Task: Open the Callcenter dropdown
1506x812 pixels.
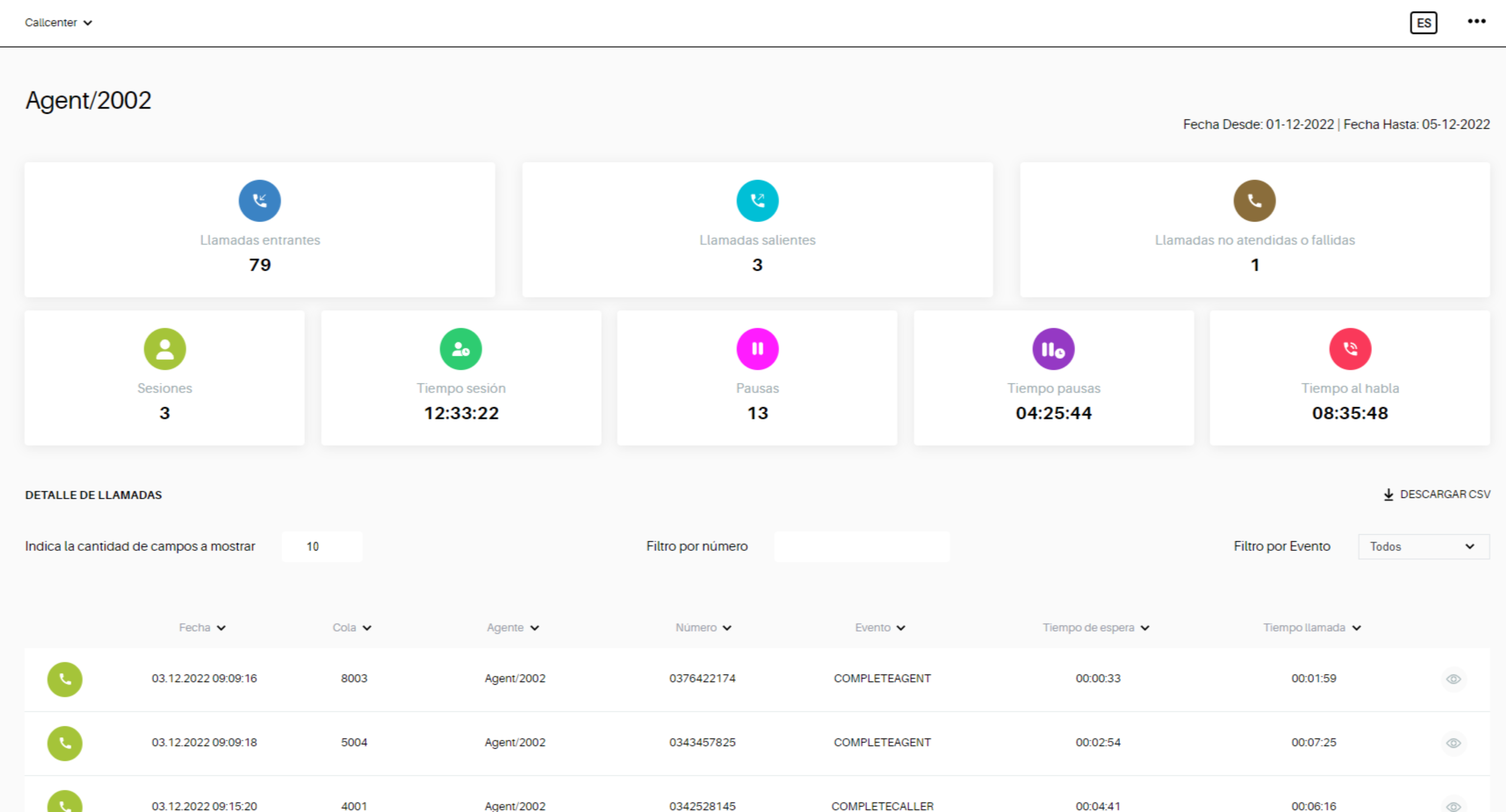Action: (58, 22)
